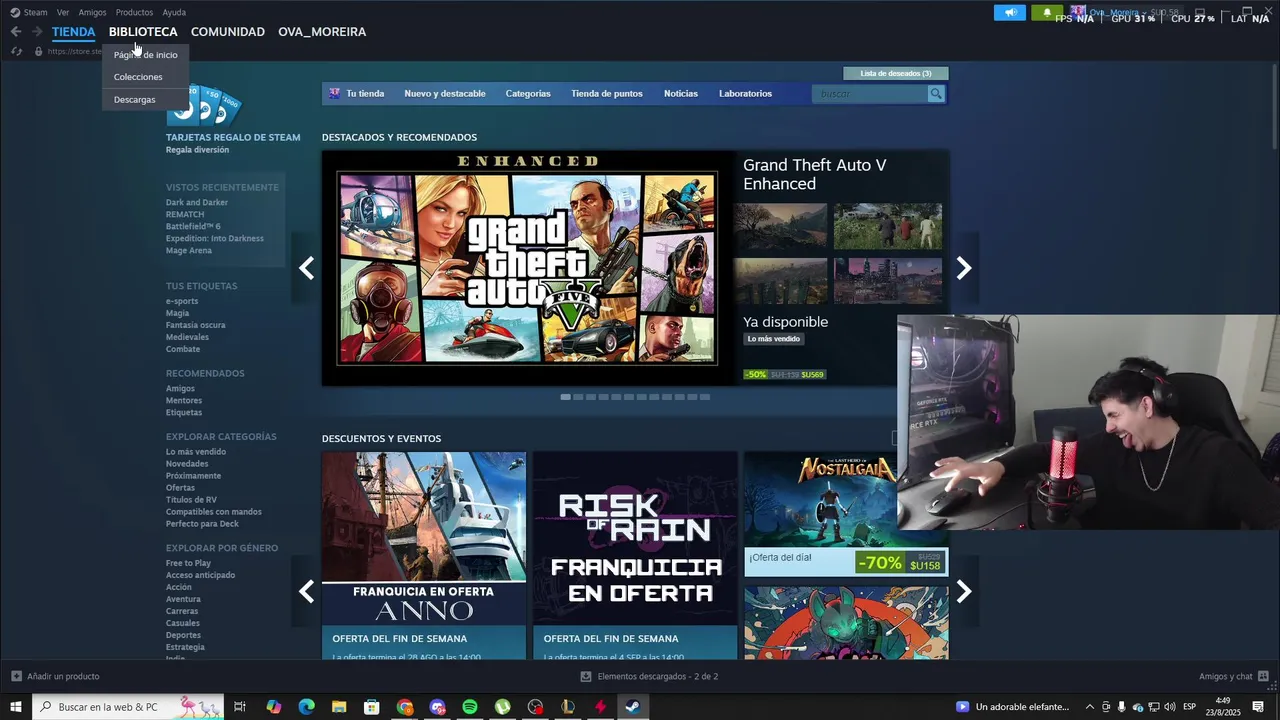Reload the store page with refresh icon
This screenshot has height=720, width=1280.
[16, 51]
